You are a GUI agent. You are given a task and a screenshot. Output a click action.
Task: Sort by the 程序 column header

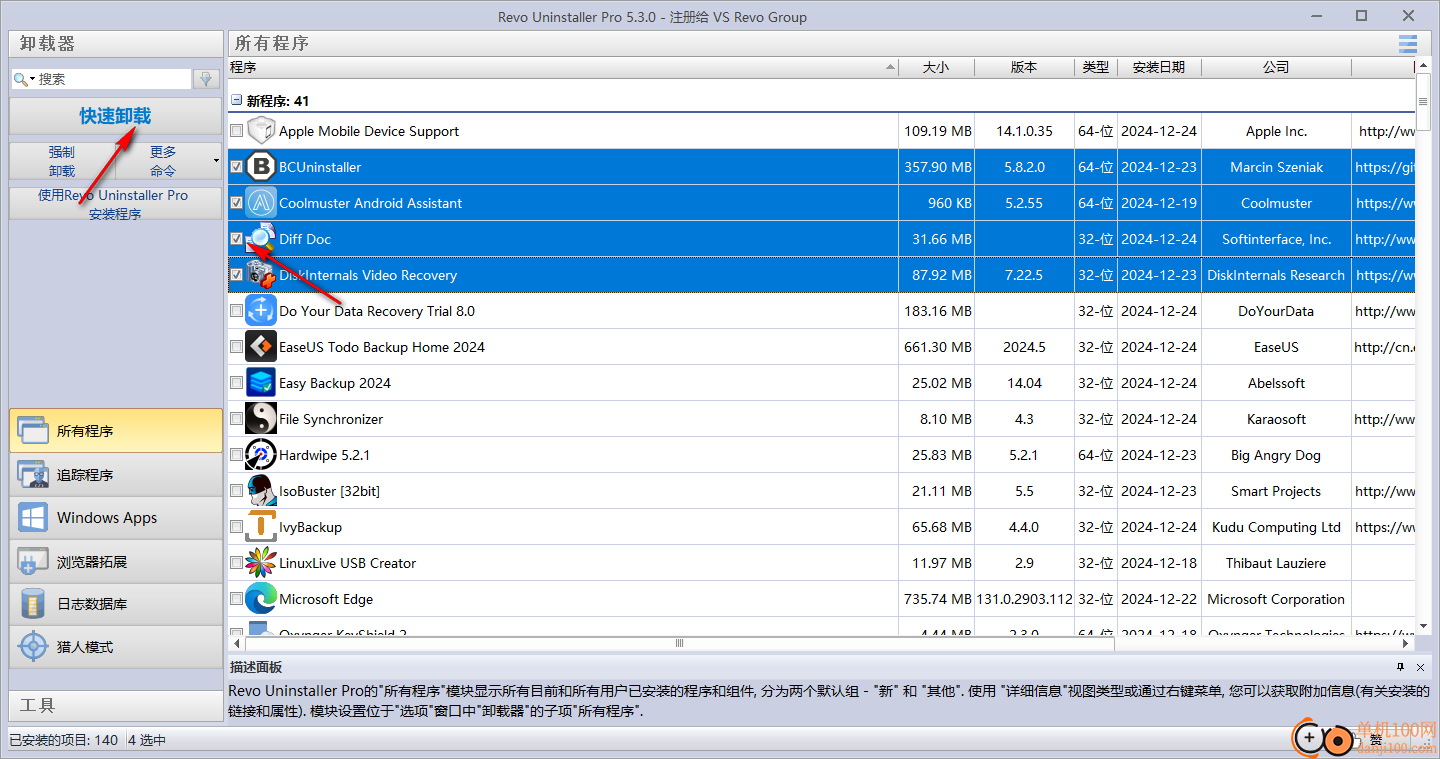point(562,67)
